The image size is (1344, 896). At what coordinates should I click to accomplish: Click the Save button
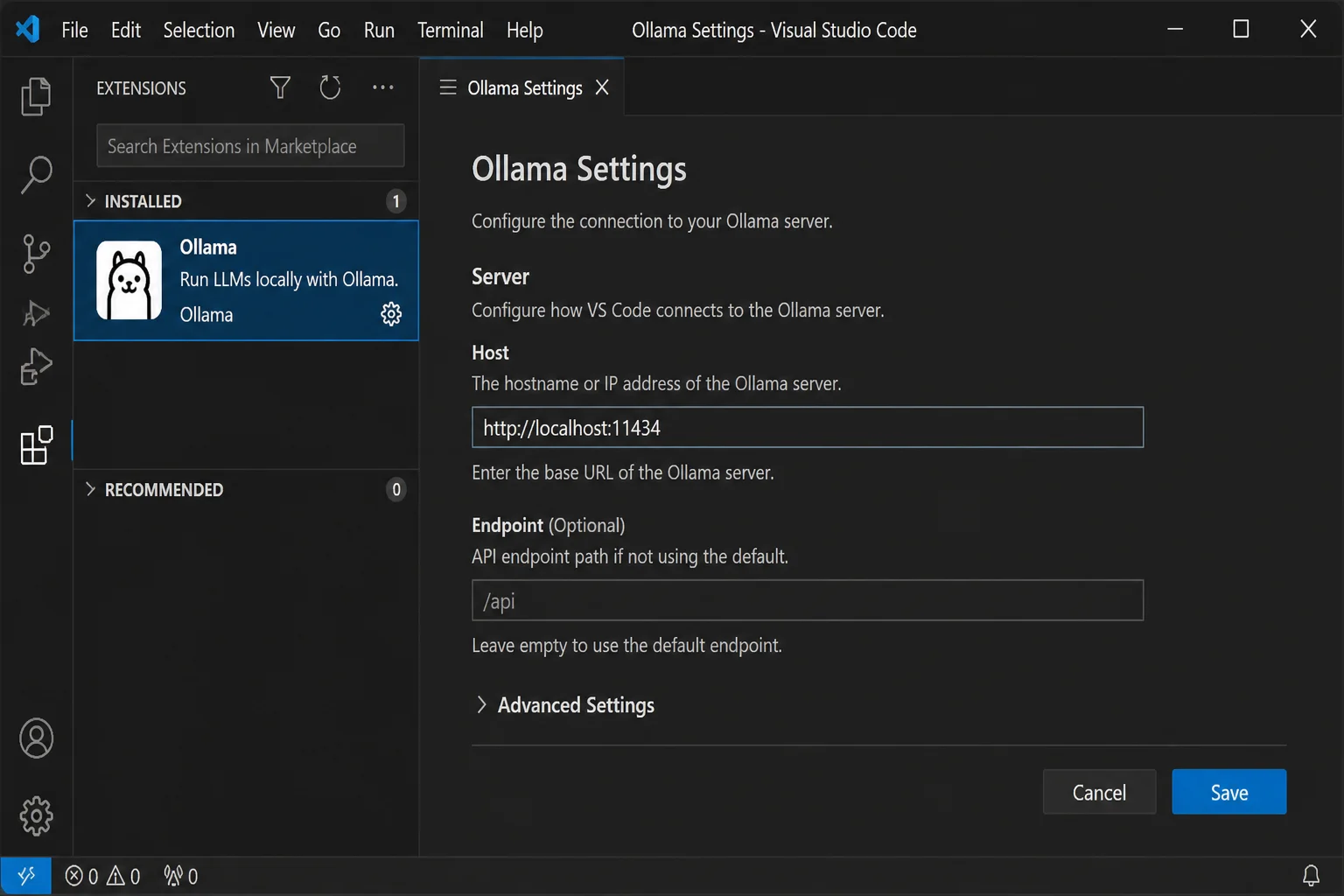pyautogui.click(x=1228, y=792)
